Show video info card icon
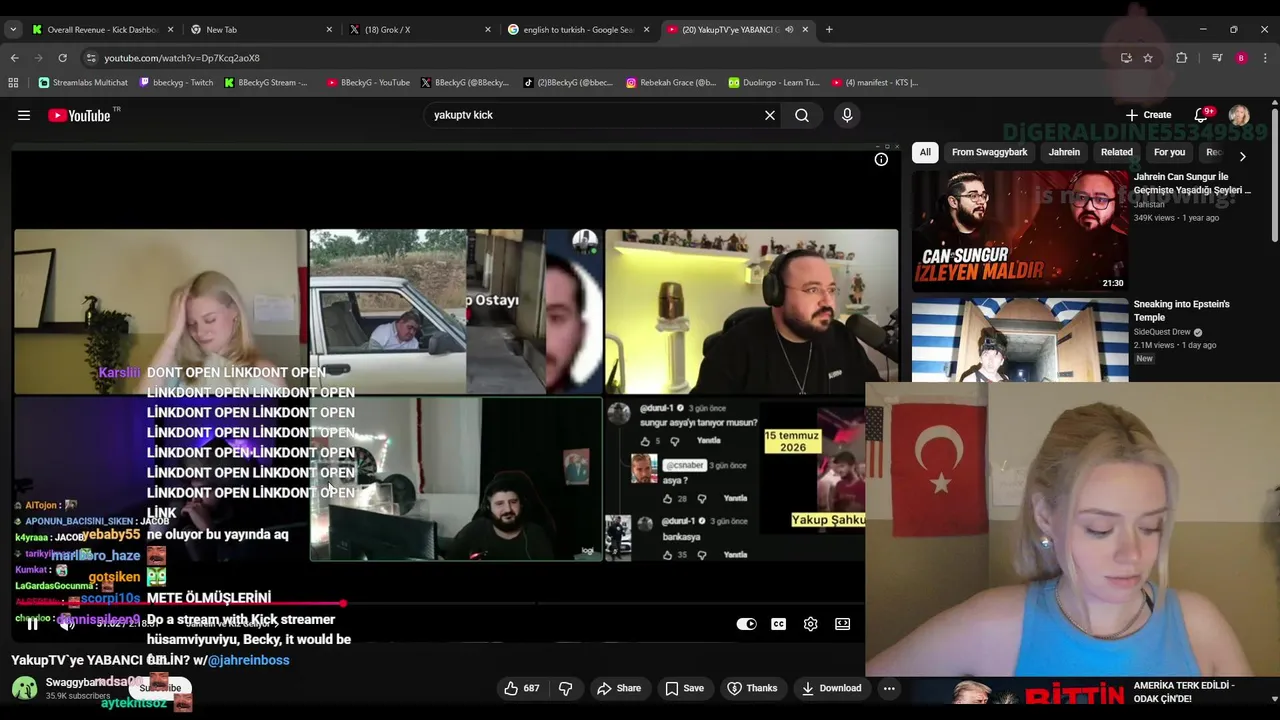 point(881,159)
